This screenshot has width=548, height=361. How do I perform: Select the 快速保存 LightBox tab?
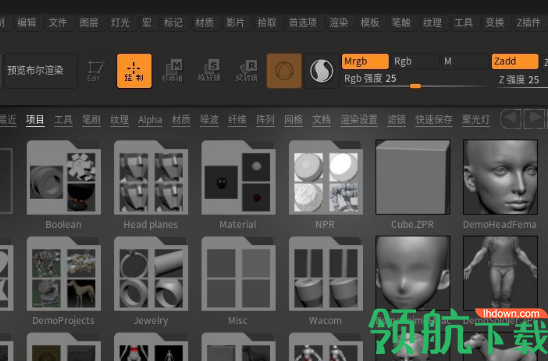[x=434, y=120]
